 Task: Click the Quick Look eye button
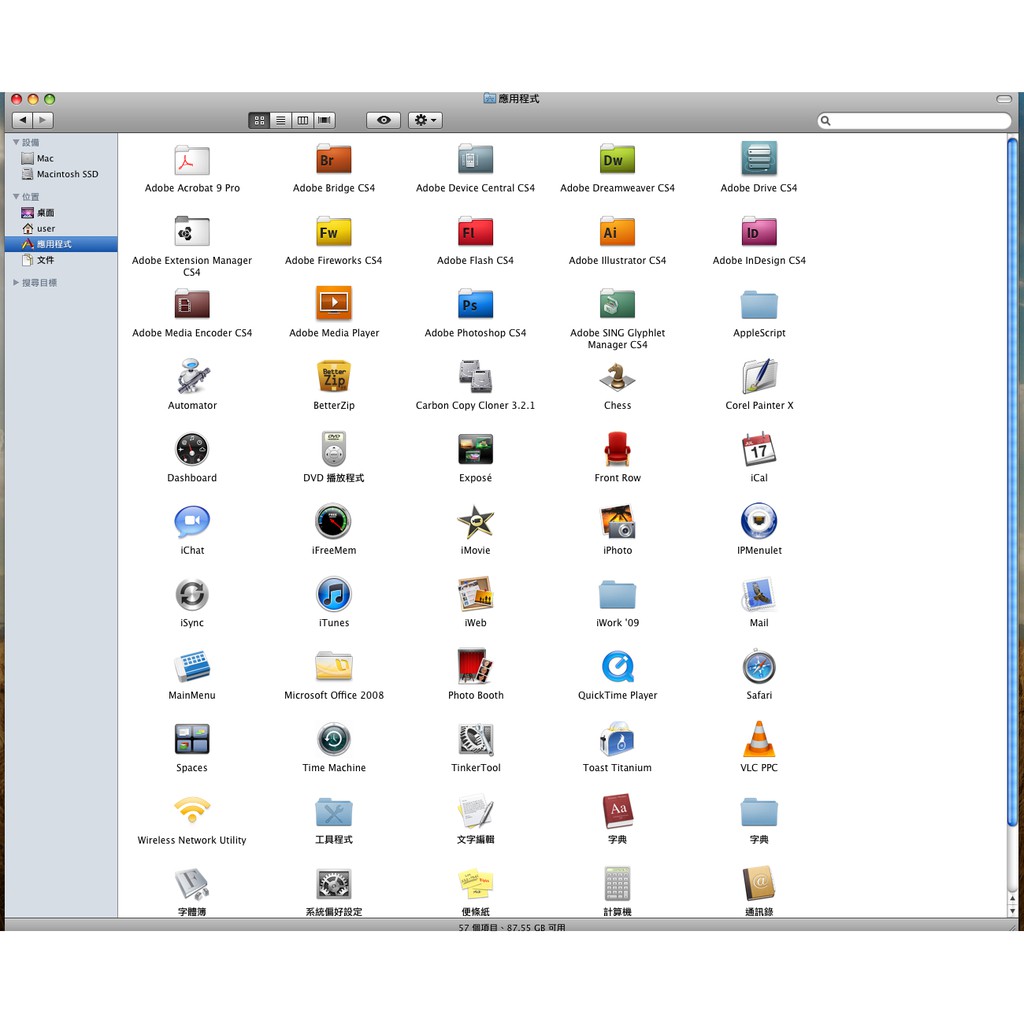tap(383, 120)
